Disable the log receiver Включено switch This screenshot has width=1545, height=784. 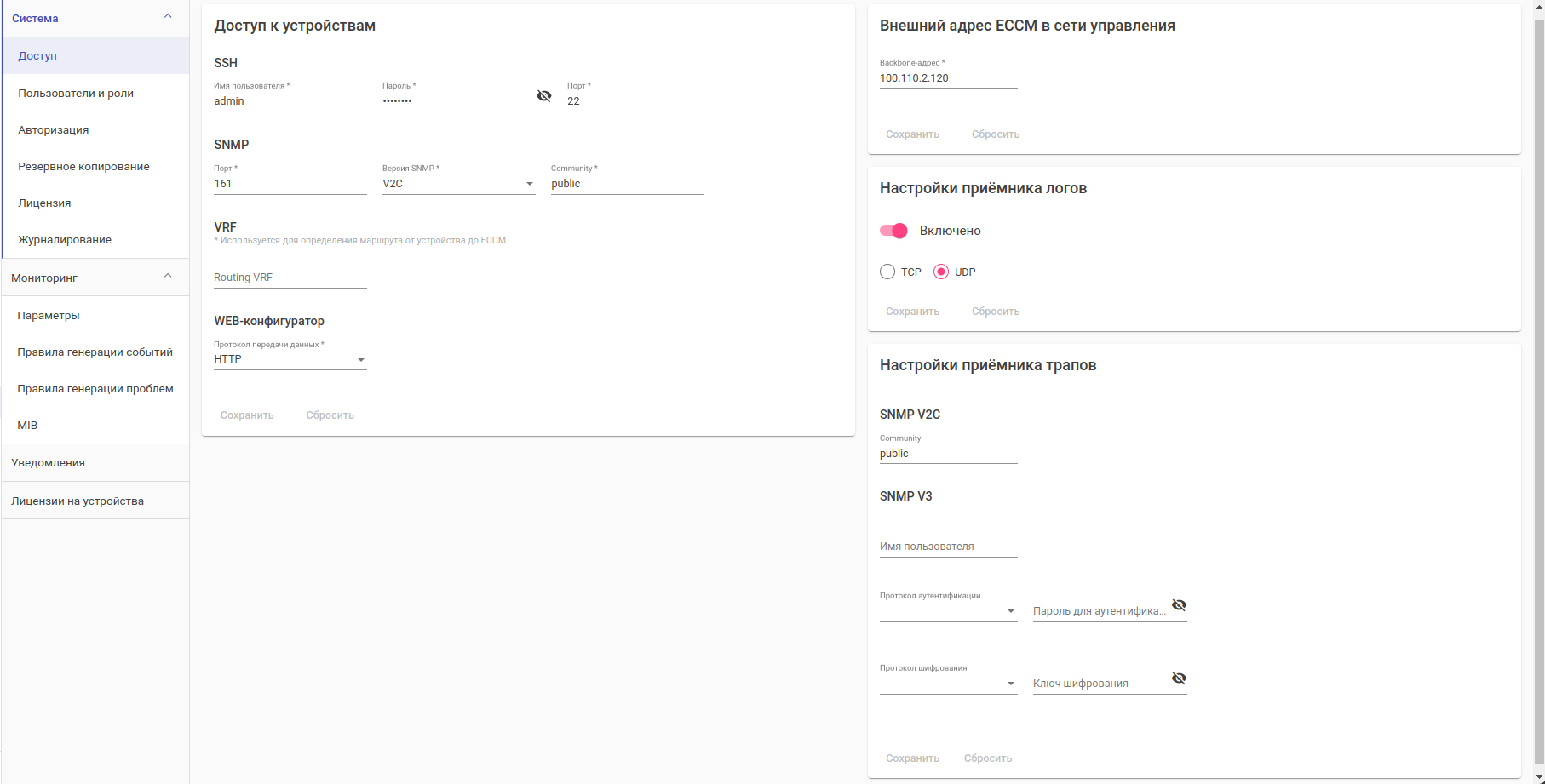[x=893, y=231]
